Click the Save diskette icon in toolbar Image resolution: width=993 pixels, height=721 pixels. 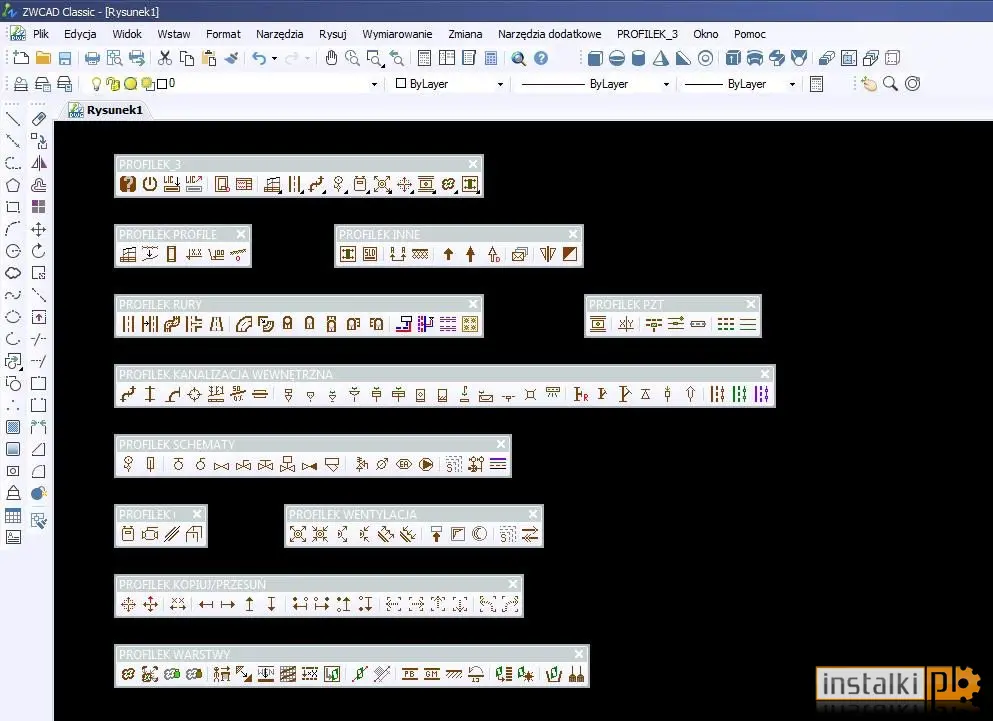(x=65, y=58)
